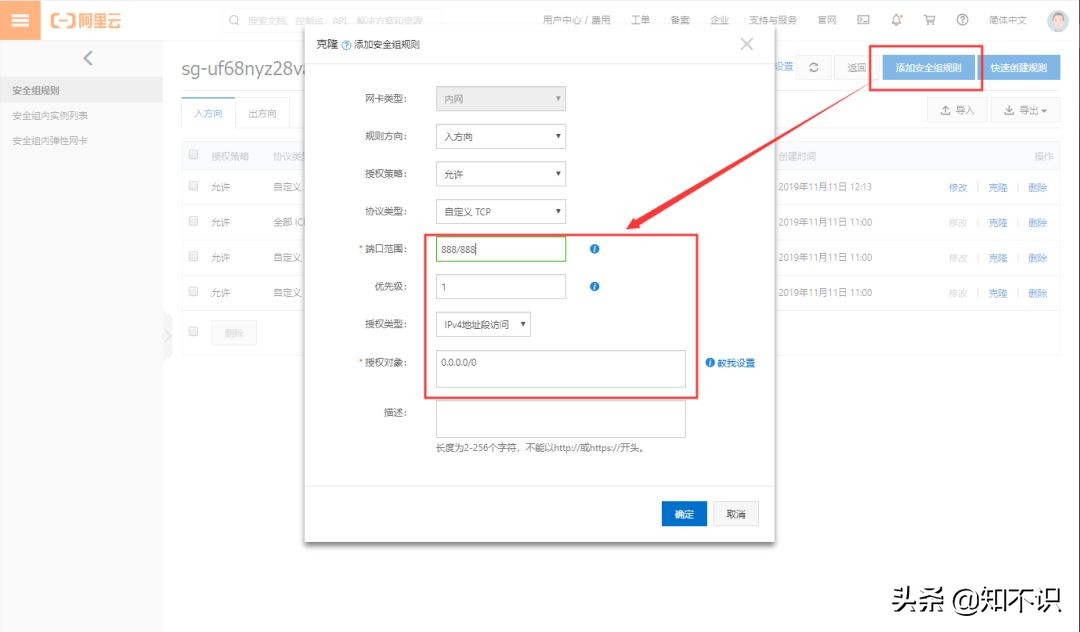Viewport: 1080px width, 632px height.
Task: Click info icon next to priority field
Action: 594,286
